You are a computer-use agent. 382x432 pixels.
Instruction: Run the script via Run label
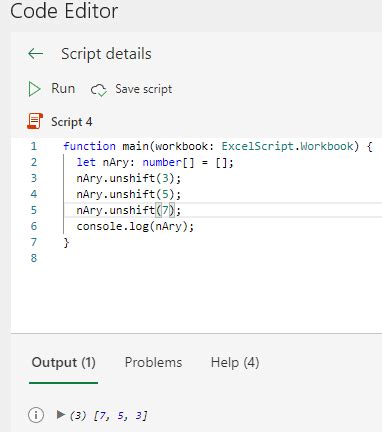[63, 89]
